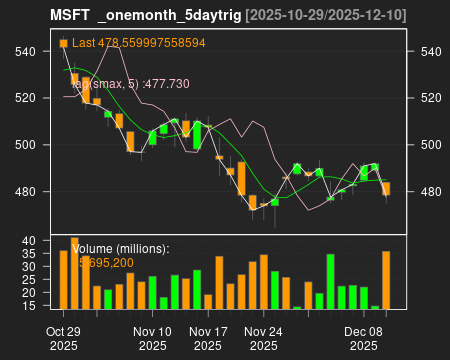Click the Dec 08 2025 date label
This screenshot has height=360, width=450.
pos(363,339)
